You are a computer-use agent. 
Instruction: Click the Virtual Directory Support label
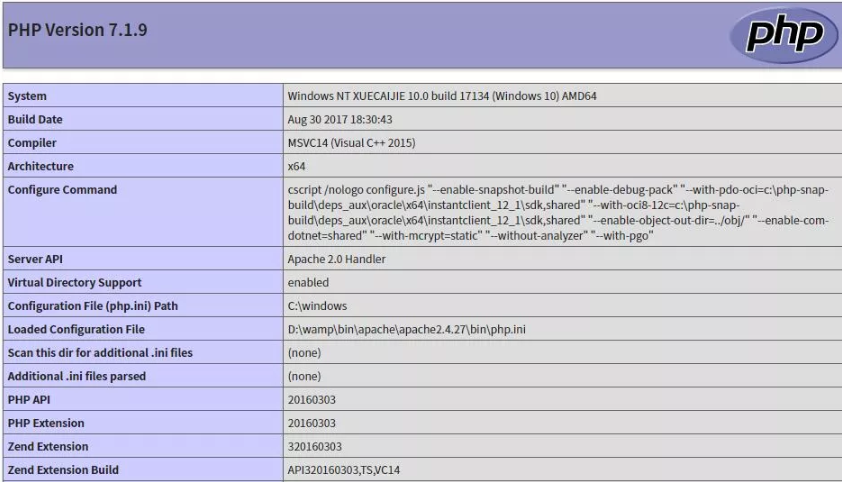tap(75, 282)
